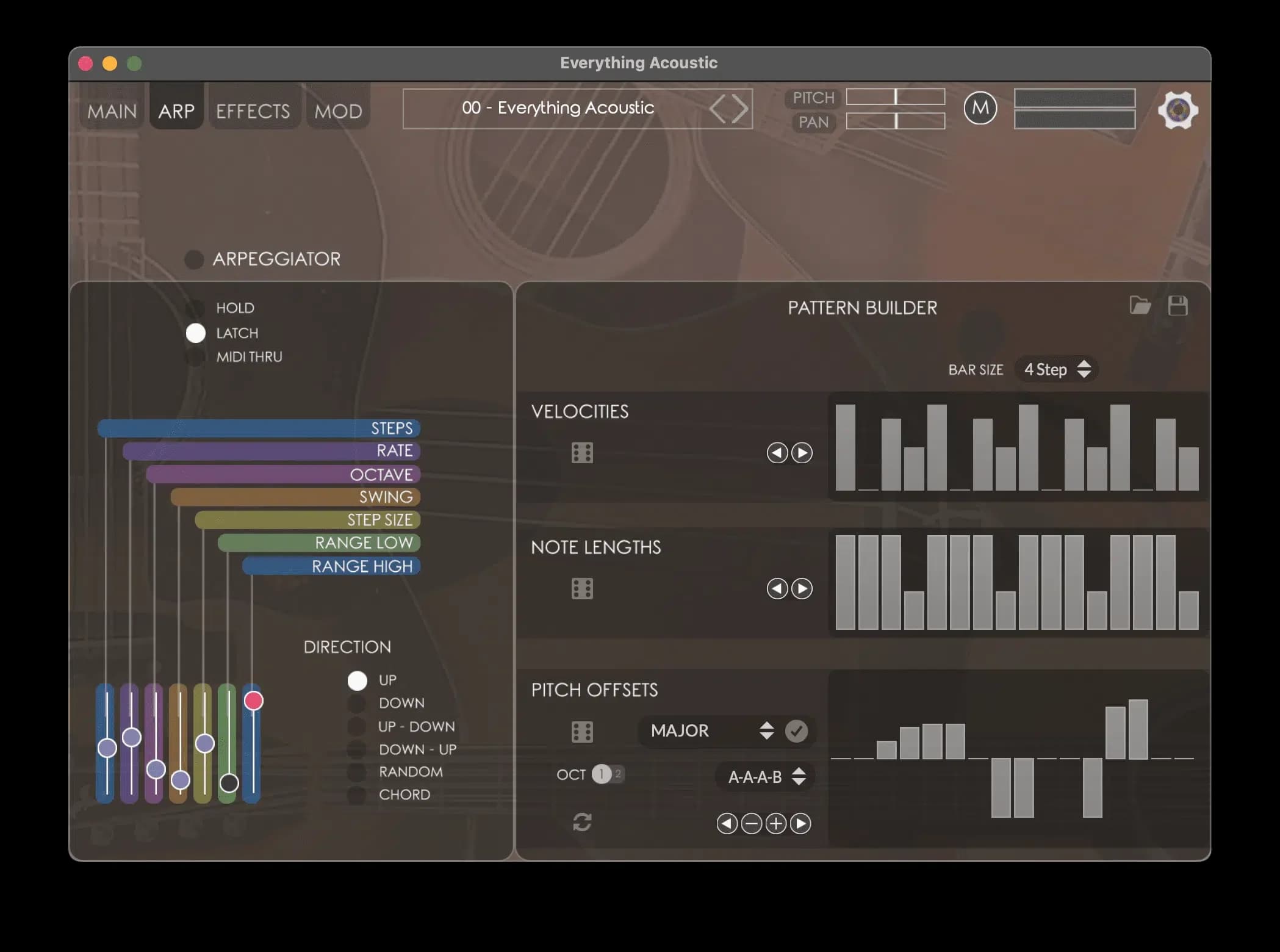Select the DOWN direction option
Screen dimensions: 1280x952
tap(357, 703)
